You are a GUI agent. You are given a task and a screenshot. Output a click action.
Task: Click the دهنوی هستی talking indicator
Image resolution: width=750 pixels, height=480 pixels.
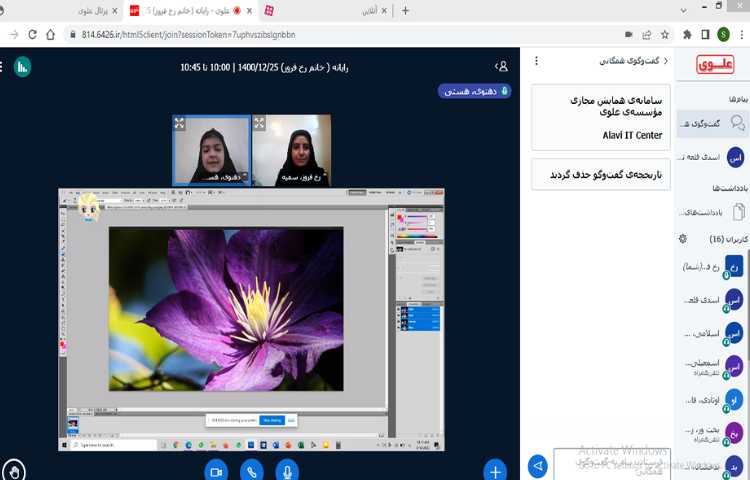click(x=474, y=91)
